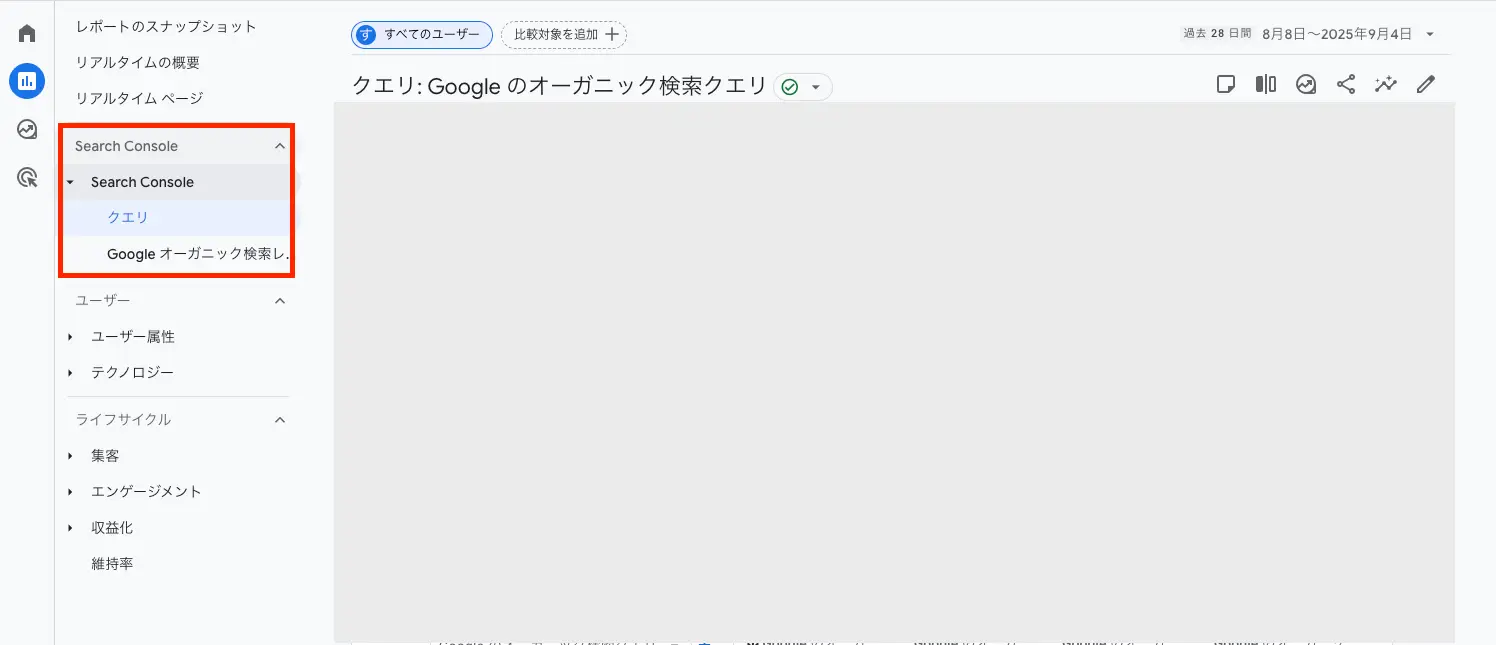The height and width of the screenshot is (645, 1496).
Task: Click the edit comparisons columns icon
Action: click(1266, 85)
